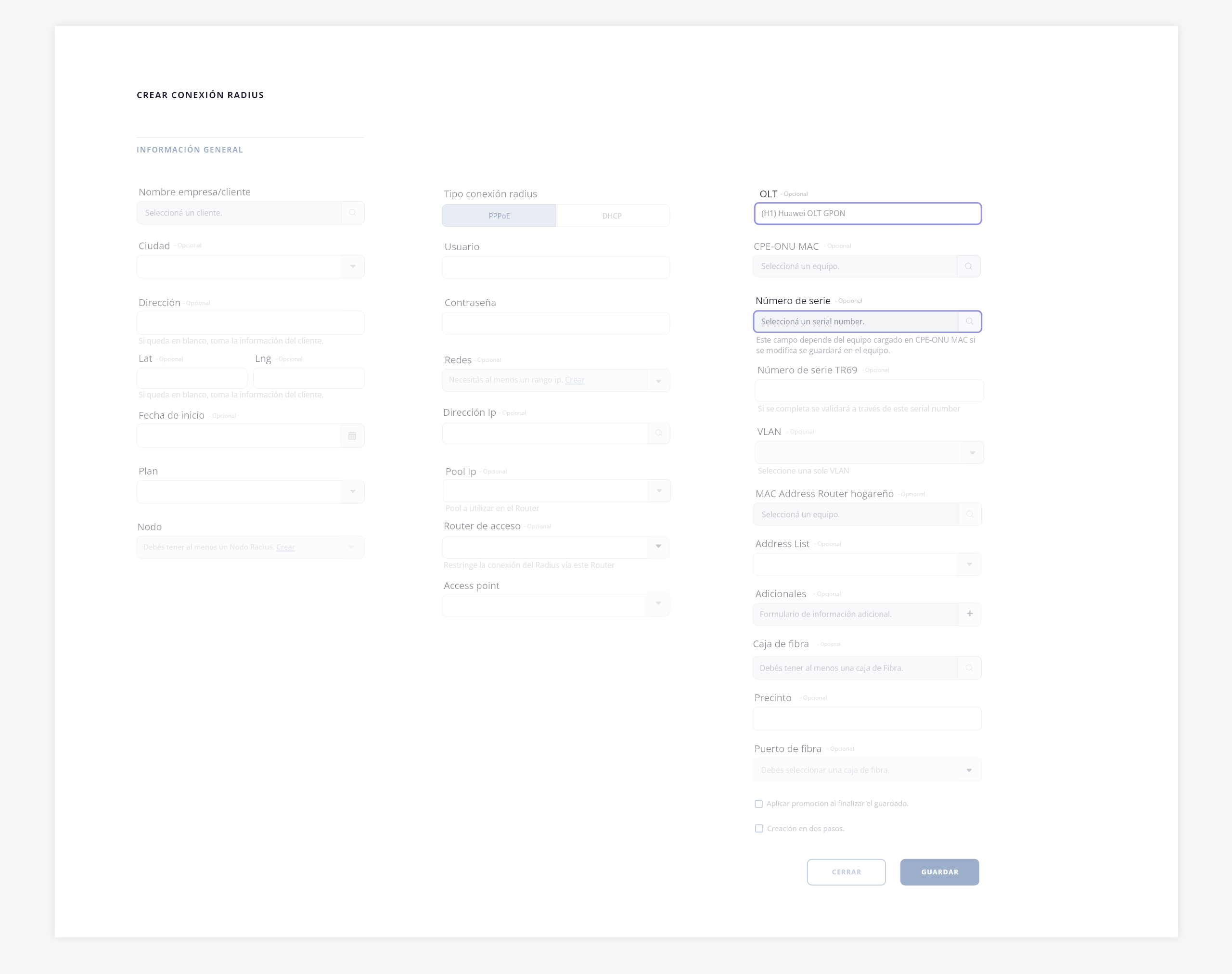
Task: Click search icon in Caja de fibra field
Action: click(969, 668)
